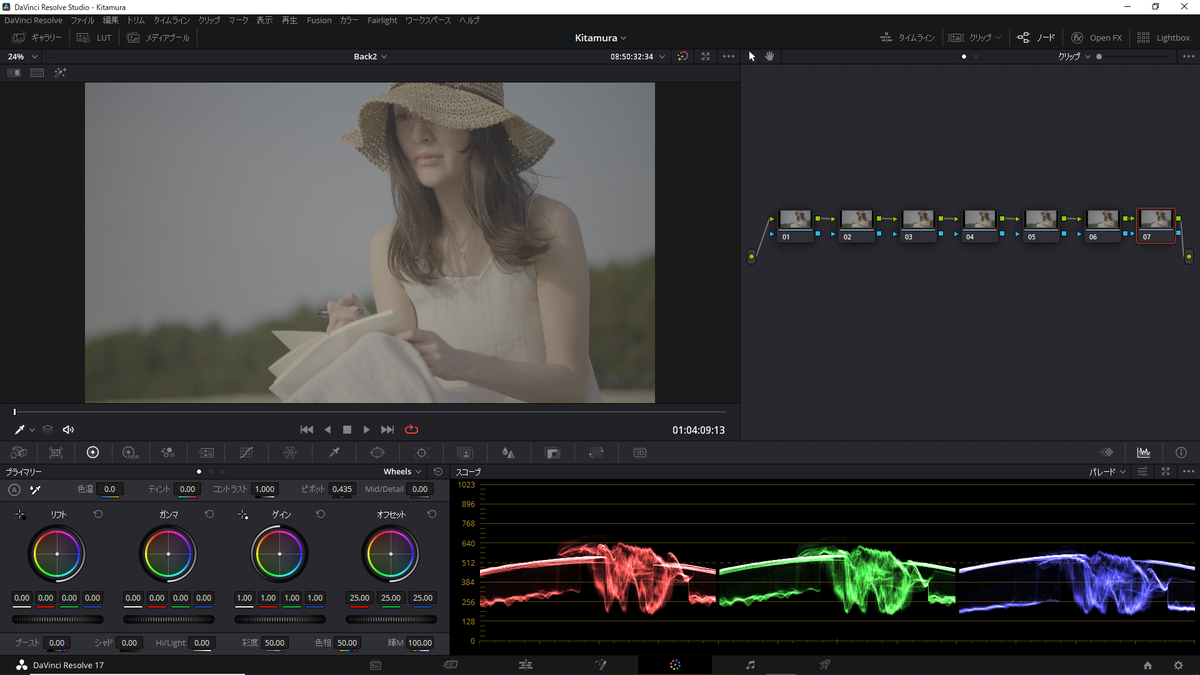Mute the viewer audio speaker
1200x675 pixels.
68,430
